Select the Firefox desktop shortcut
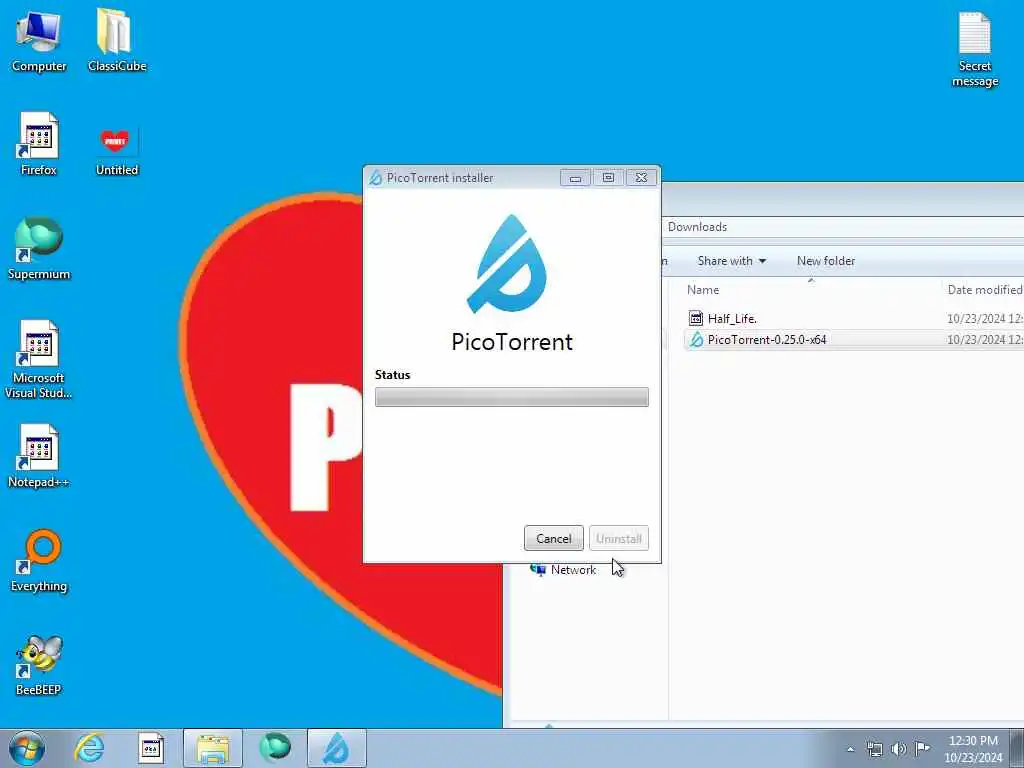Image resolution: width=1024 pixels, height=768 pixels. [39, 144]
